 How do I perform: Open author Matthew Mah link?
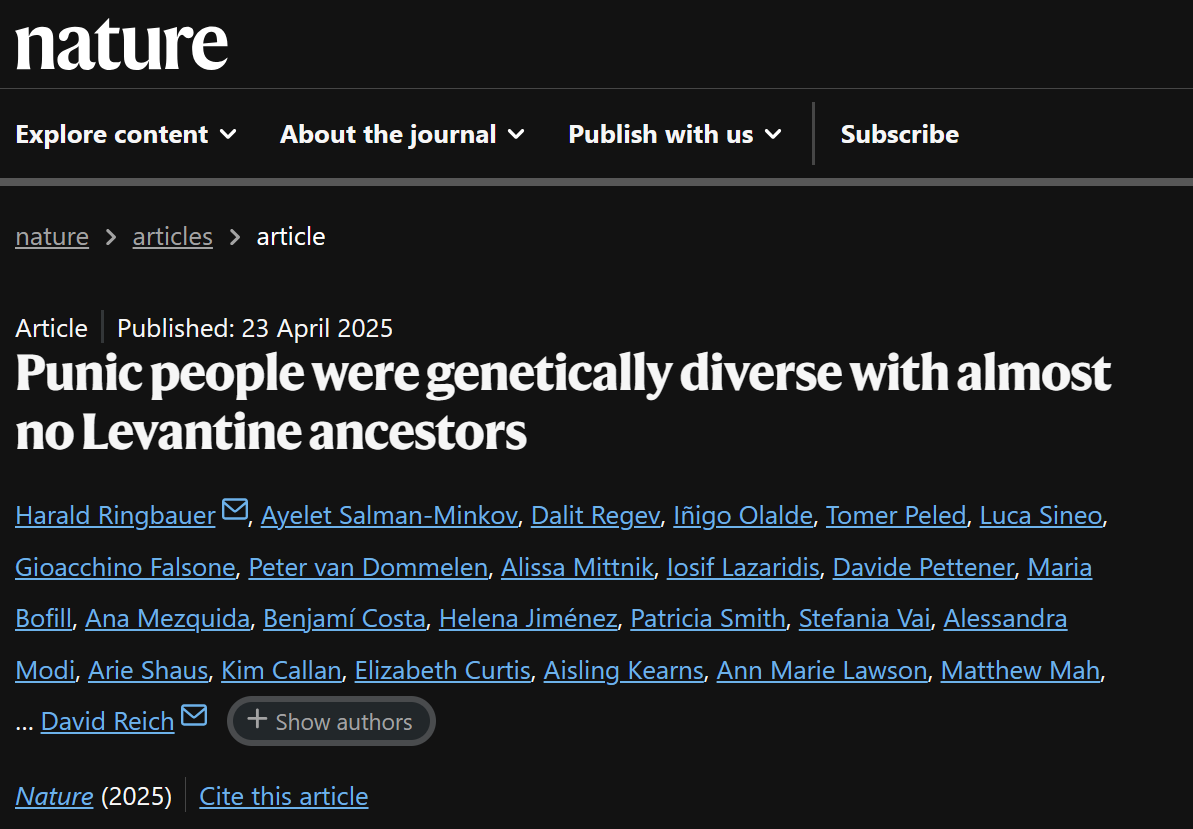tap(1020, 671)
